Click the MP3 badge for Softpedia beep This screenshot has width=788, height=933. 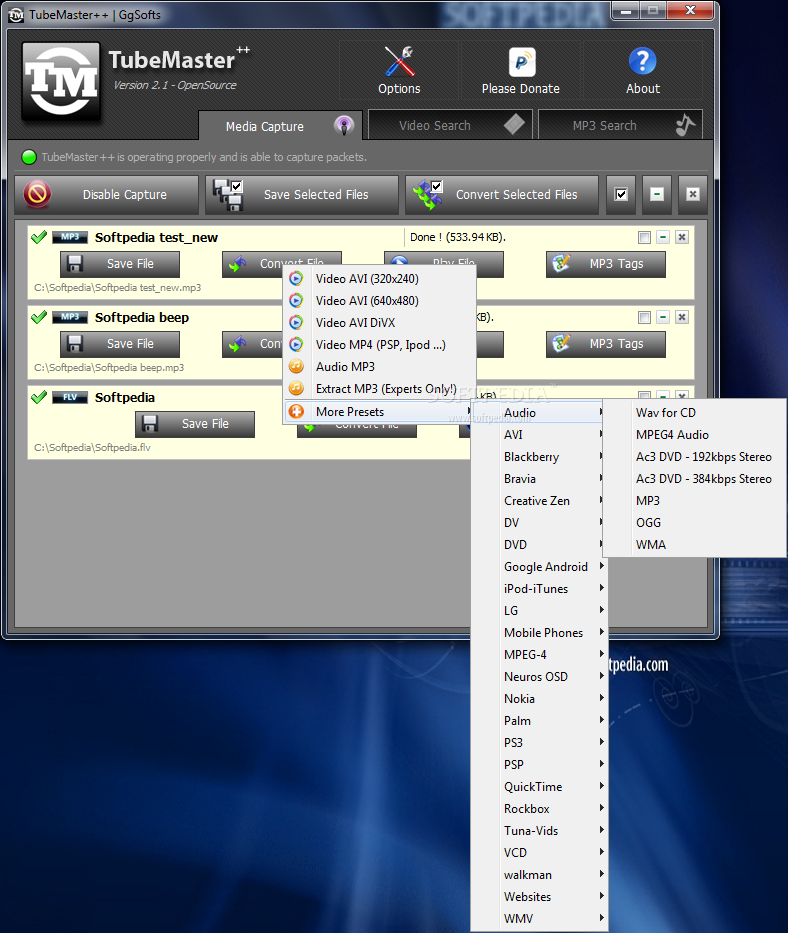pos(70,317)
